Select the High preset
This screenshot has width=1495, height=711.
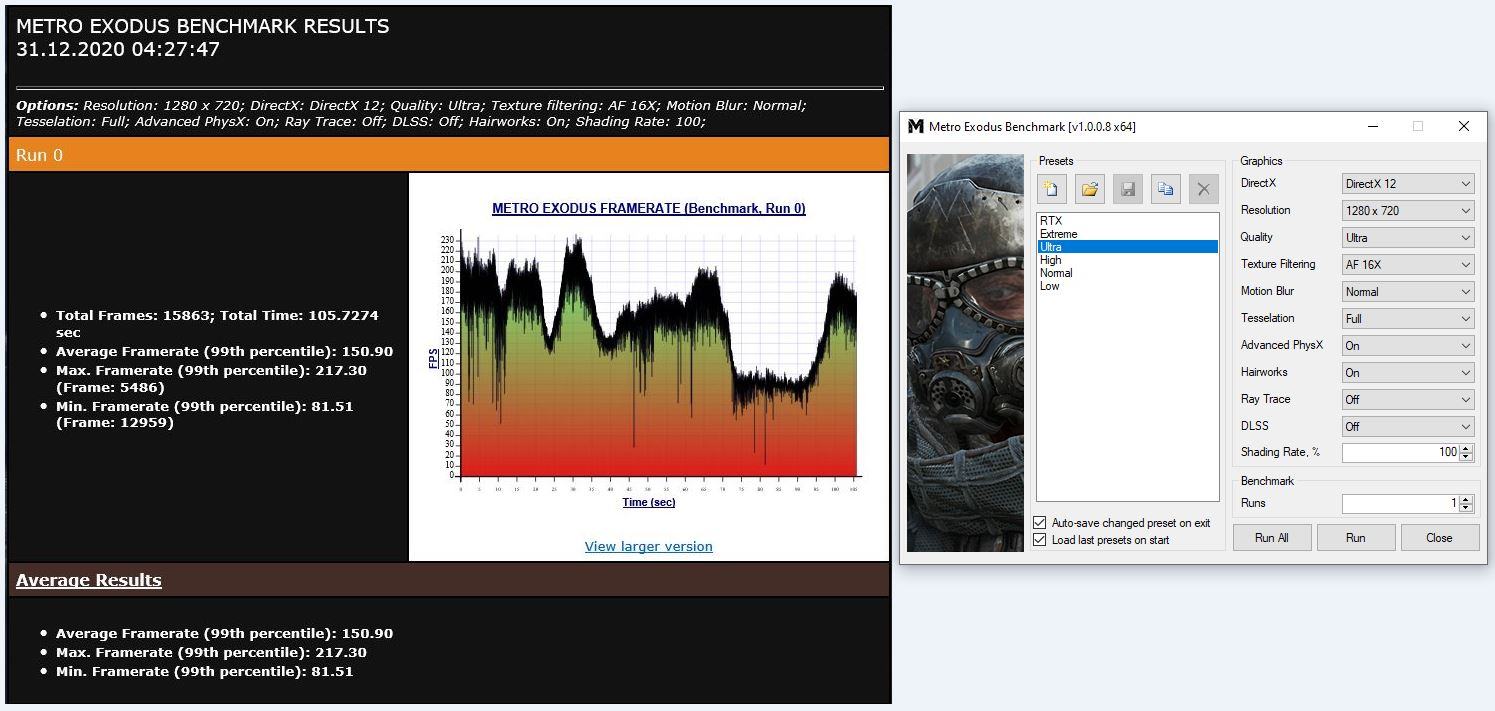point(1127,260)
